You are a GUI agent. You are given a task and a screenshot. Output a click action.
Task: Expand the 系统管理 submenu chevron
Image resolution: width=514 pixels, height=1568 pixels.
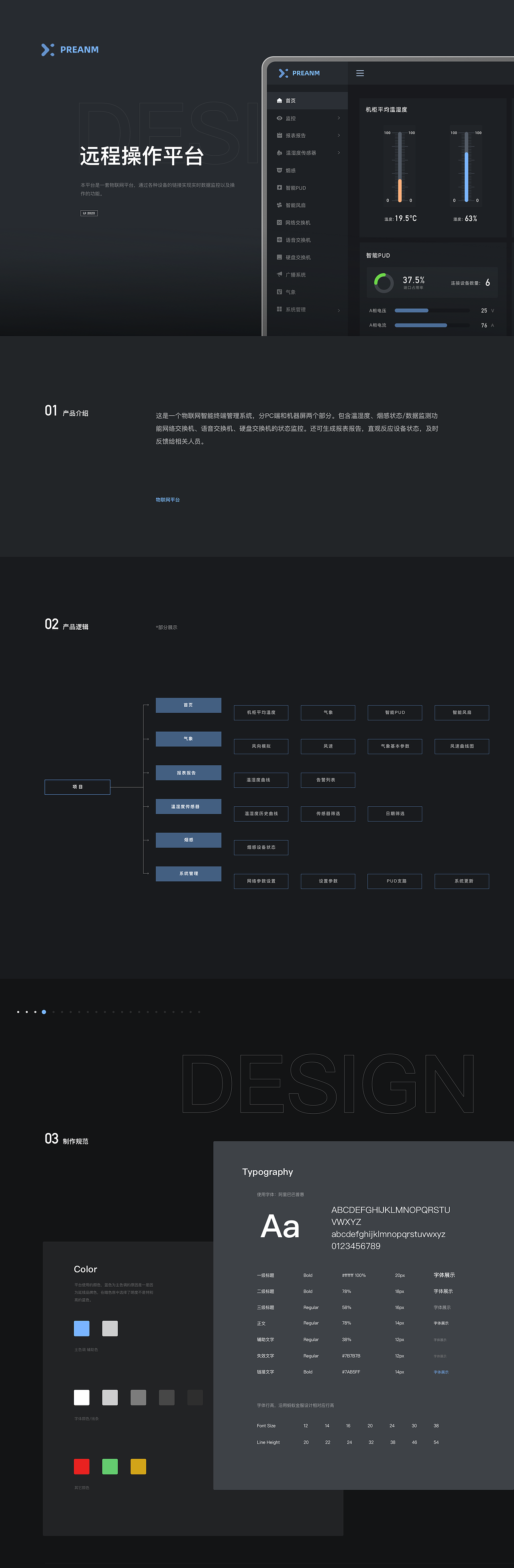click(339, 310)
